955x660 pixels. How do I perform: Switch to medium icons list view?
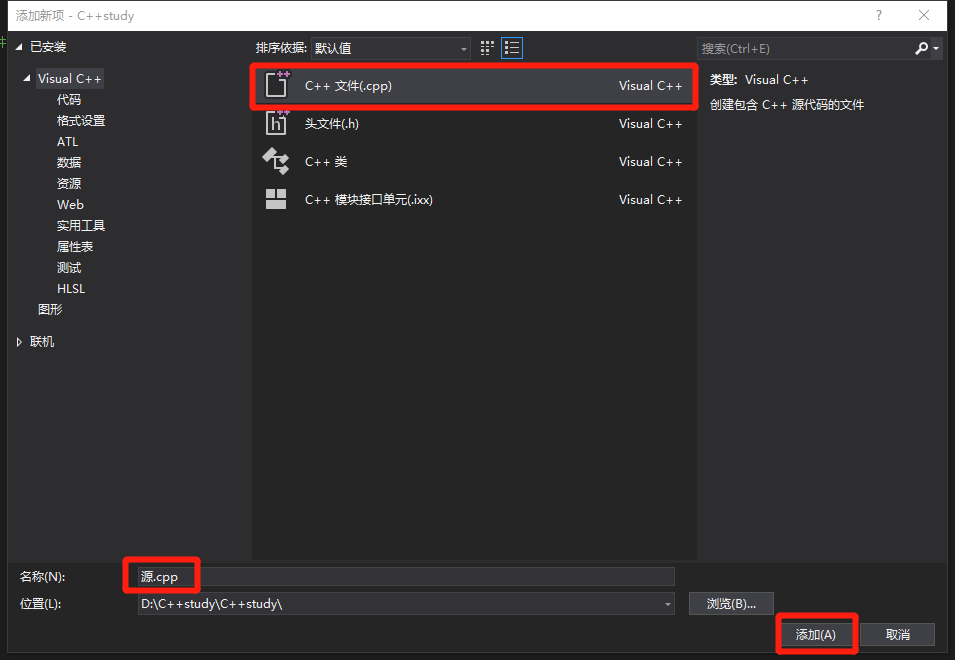pos(512,48)
